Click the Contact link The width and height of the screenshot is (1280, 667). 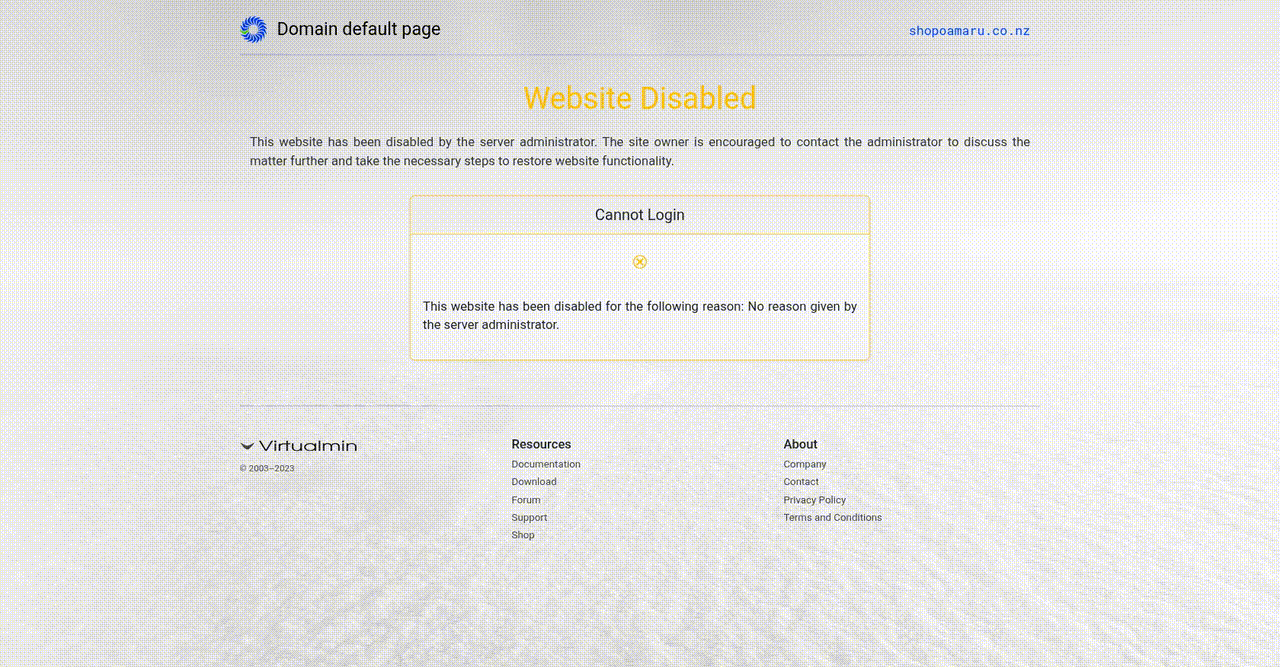click(x=801, y=482)
